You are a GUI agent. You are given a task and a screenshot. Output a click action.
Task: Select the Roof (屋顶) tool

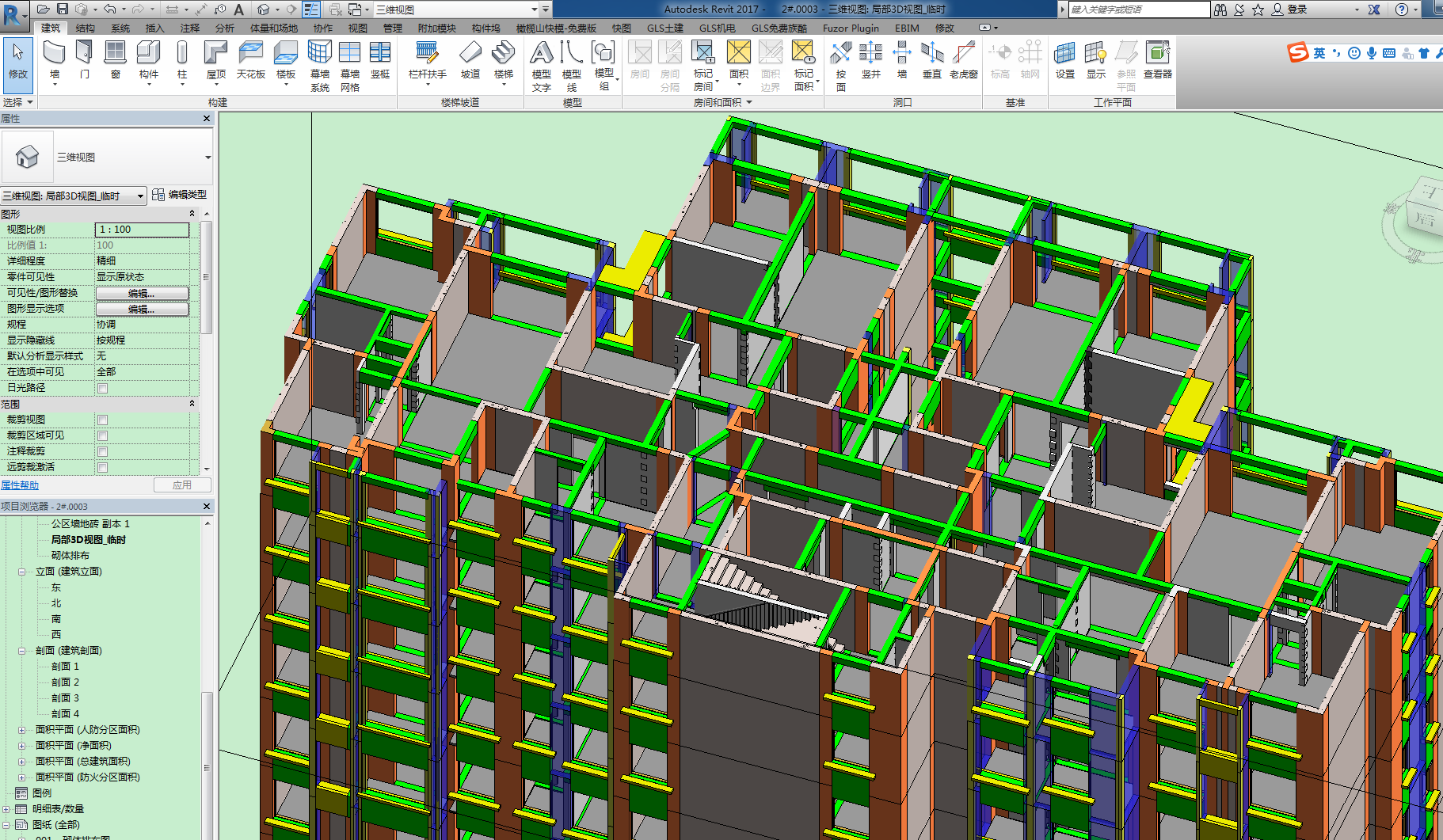[x=215, y=62]
